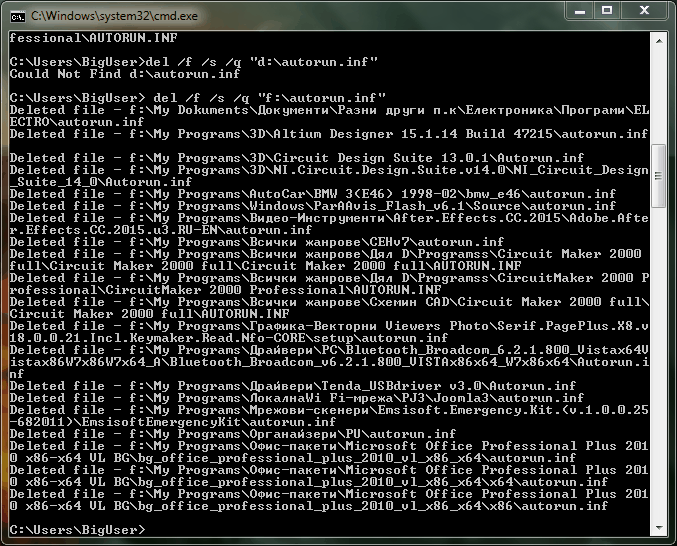Image resolution: width=677 pixels, height=546 pixels.
Task: Click the scrollbar up arrow
Action: pos(659,41)
